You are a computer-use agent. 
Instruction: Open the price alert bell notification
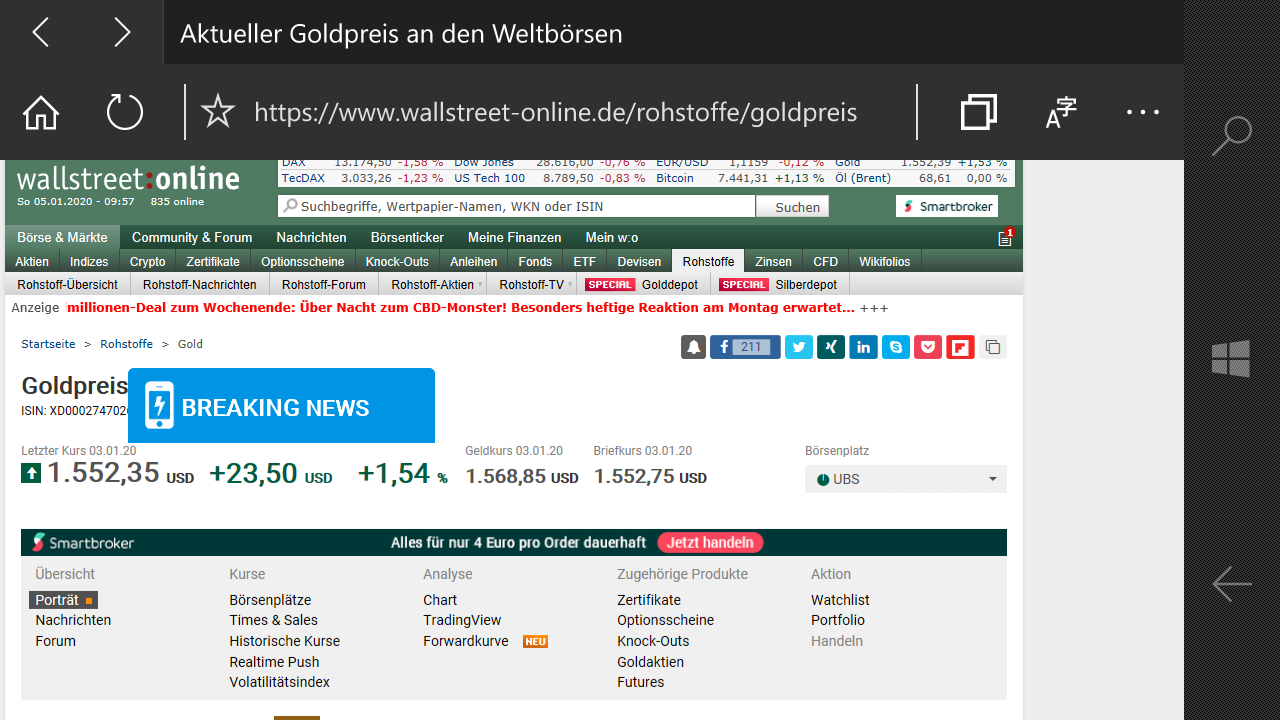click(693, 347)
